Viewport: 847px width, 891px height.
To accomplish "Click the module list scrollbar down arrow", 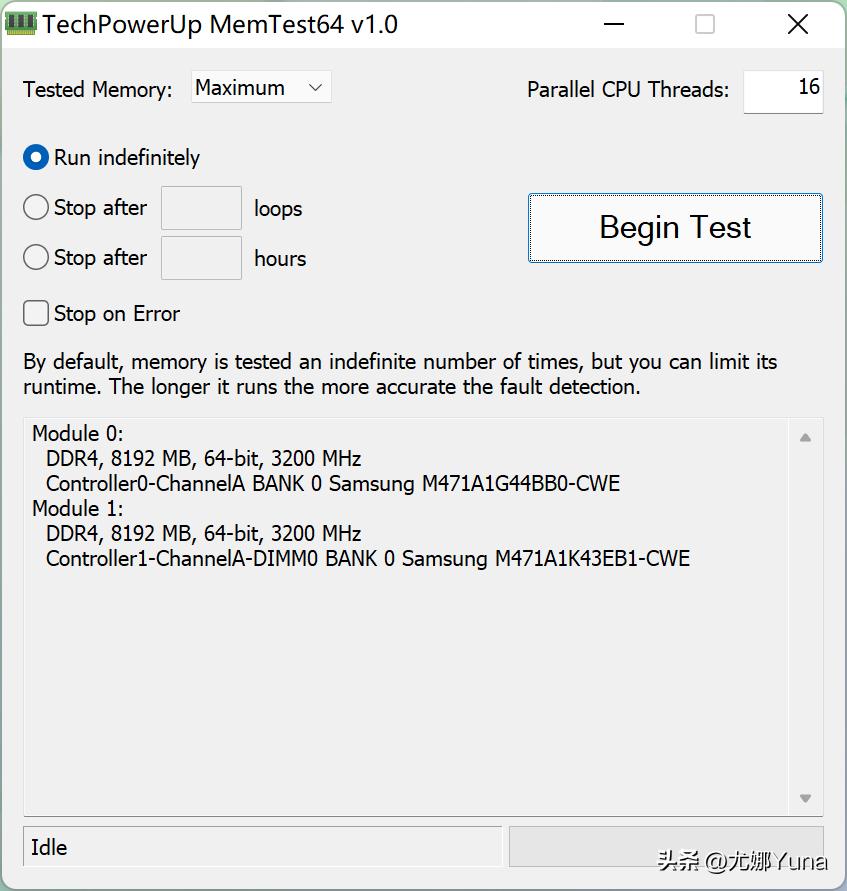I will [x=806, y=798].
